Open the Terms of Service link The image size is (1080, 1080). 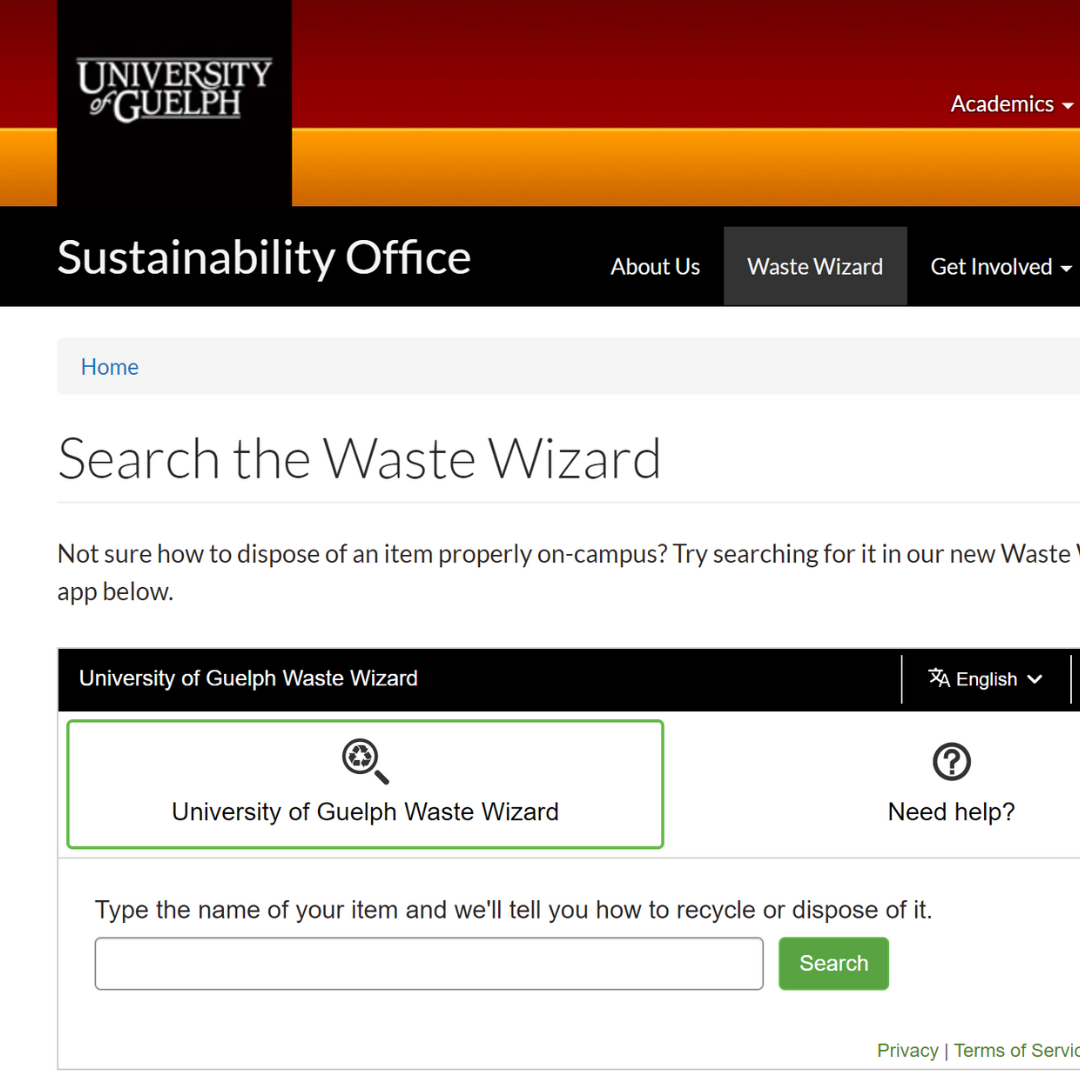(1017, 1050)
